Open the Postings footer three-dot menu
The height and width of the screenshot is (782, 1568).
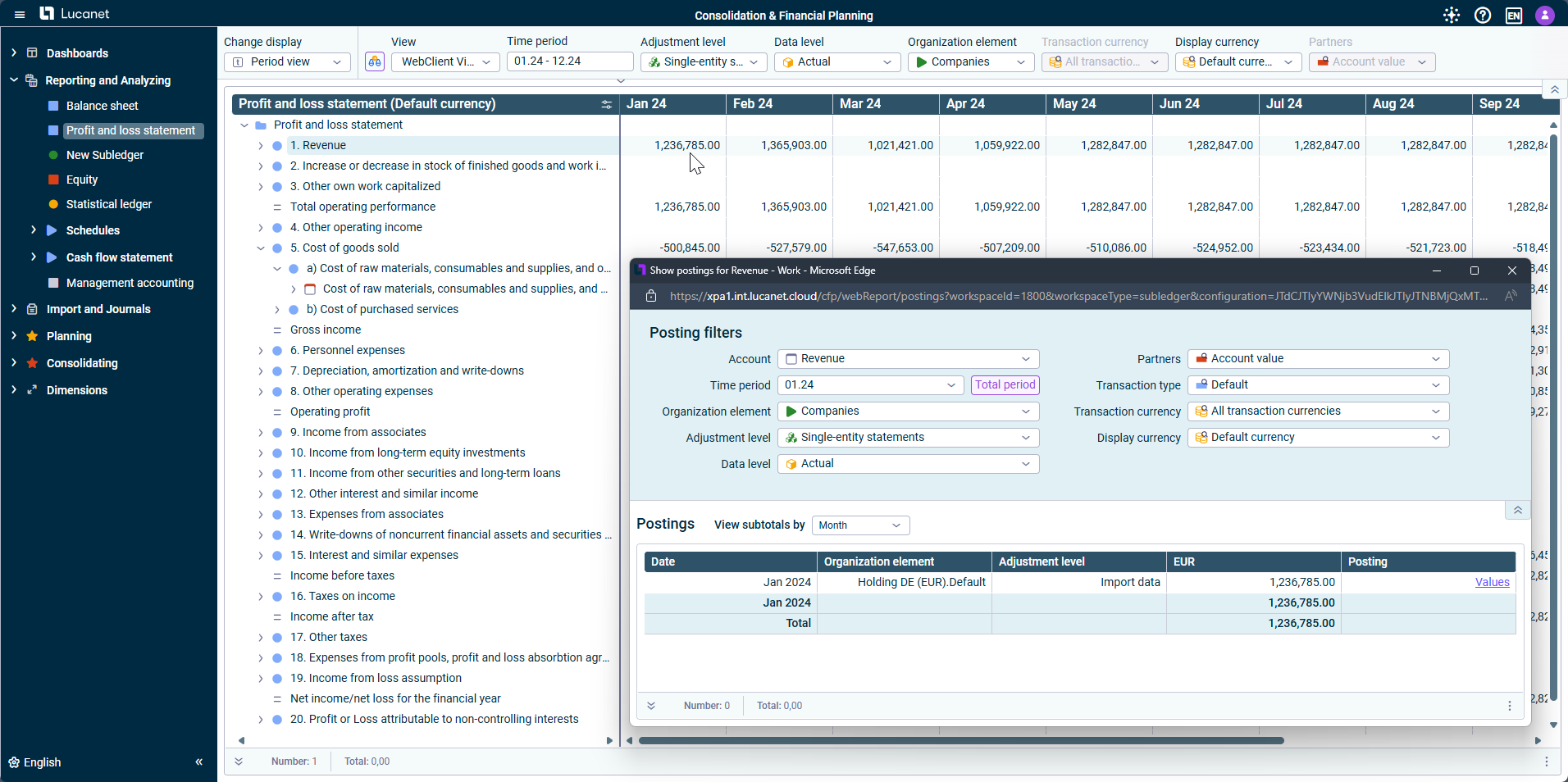pyautogui.click(x=1510, y=706)
